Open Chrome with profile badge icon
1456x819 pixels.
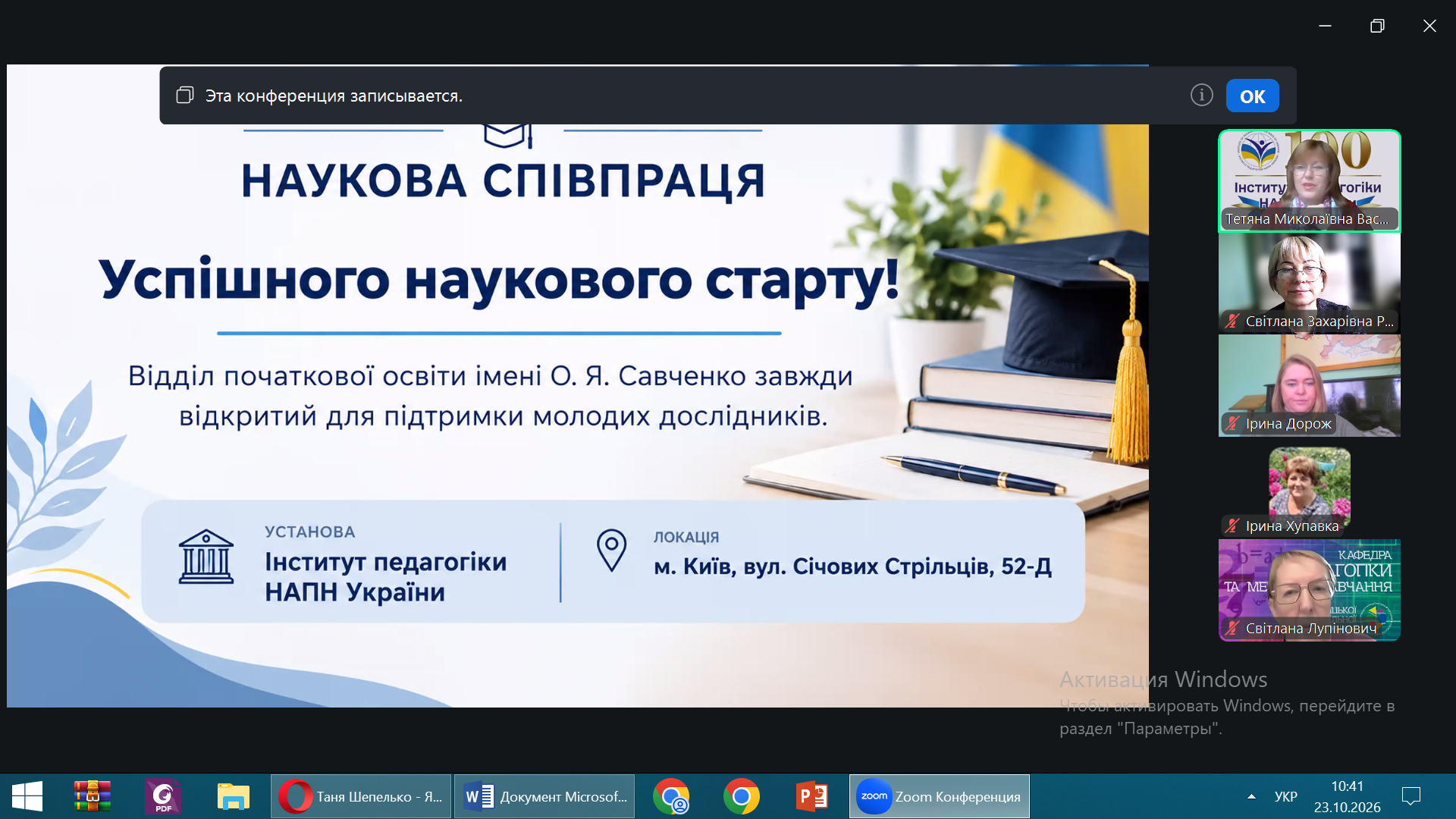tap(671, 796)
